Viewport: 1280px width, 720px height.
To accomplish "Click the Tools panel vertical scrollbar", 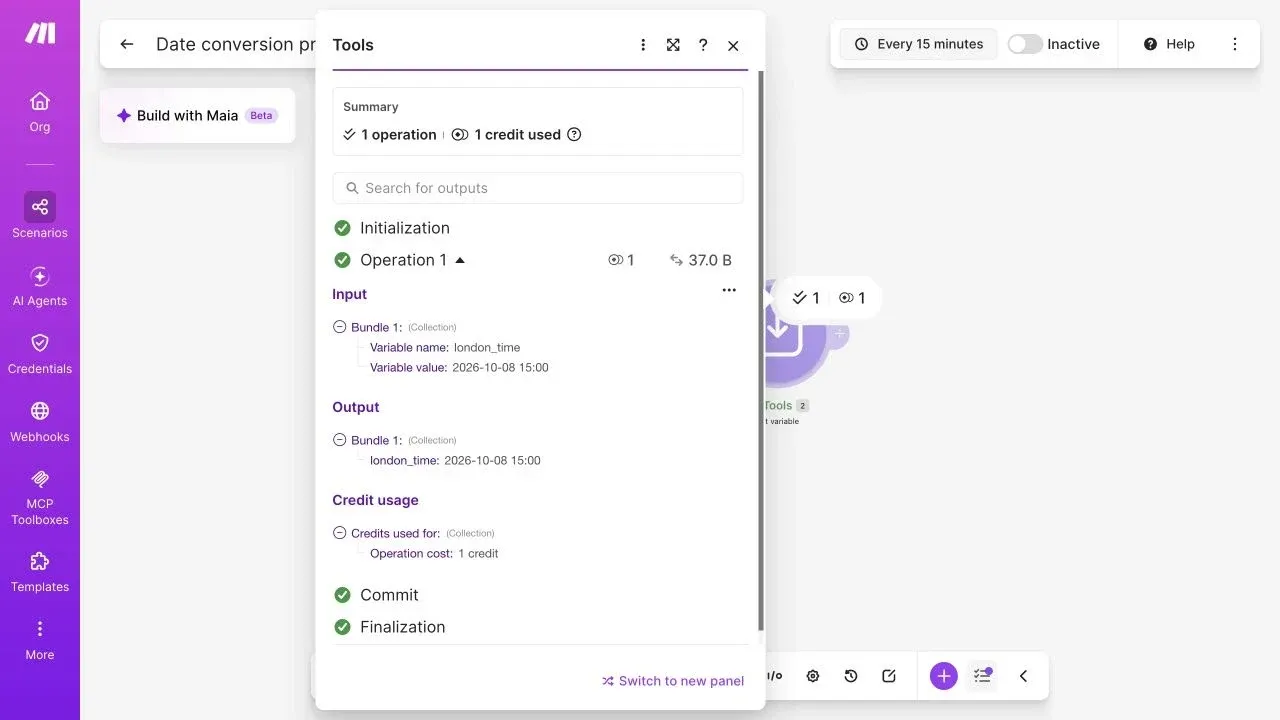I will [x=761, y=350].
